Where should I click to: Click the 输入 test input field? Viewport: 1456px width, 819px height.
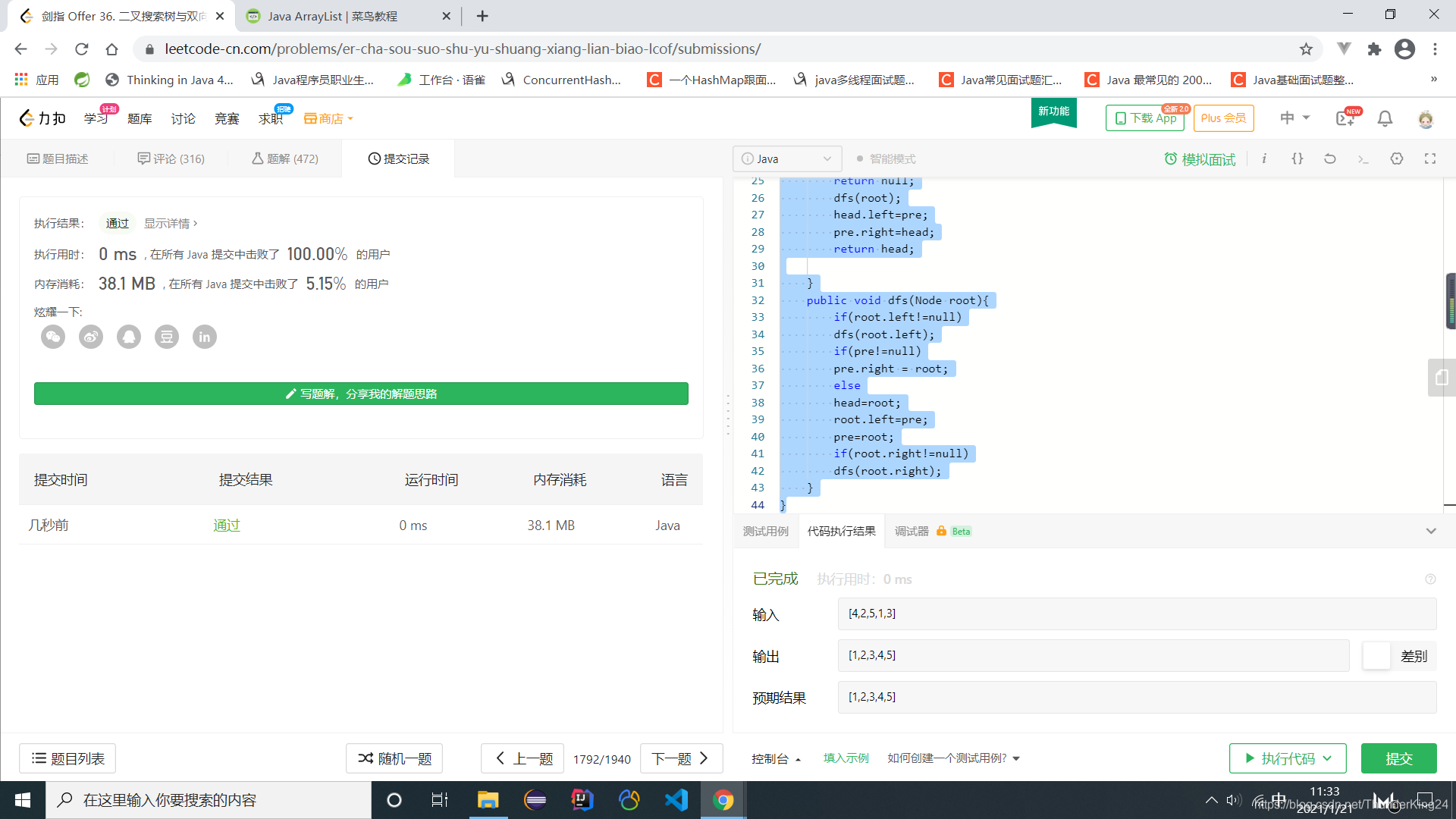[x=1136, y=613]
